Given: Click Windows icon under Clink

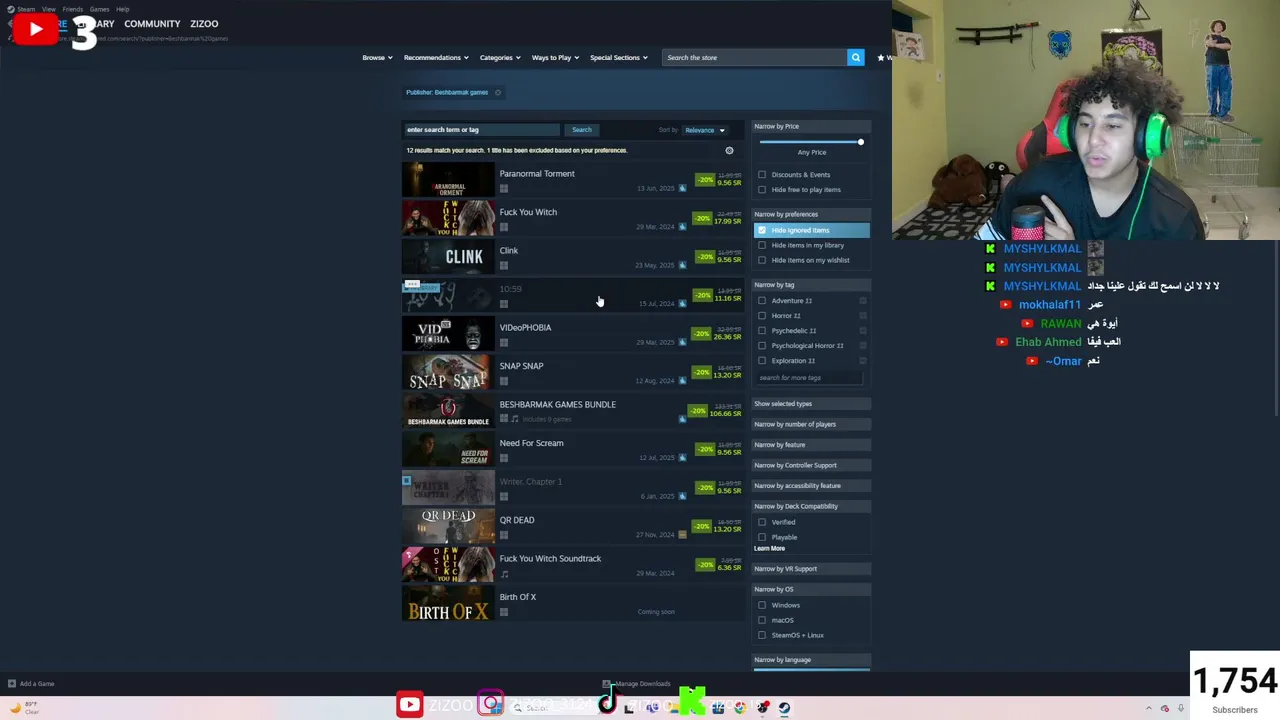Looking at the screenshot, I should 504,265.
